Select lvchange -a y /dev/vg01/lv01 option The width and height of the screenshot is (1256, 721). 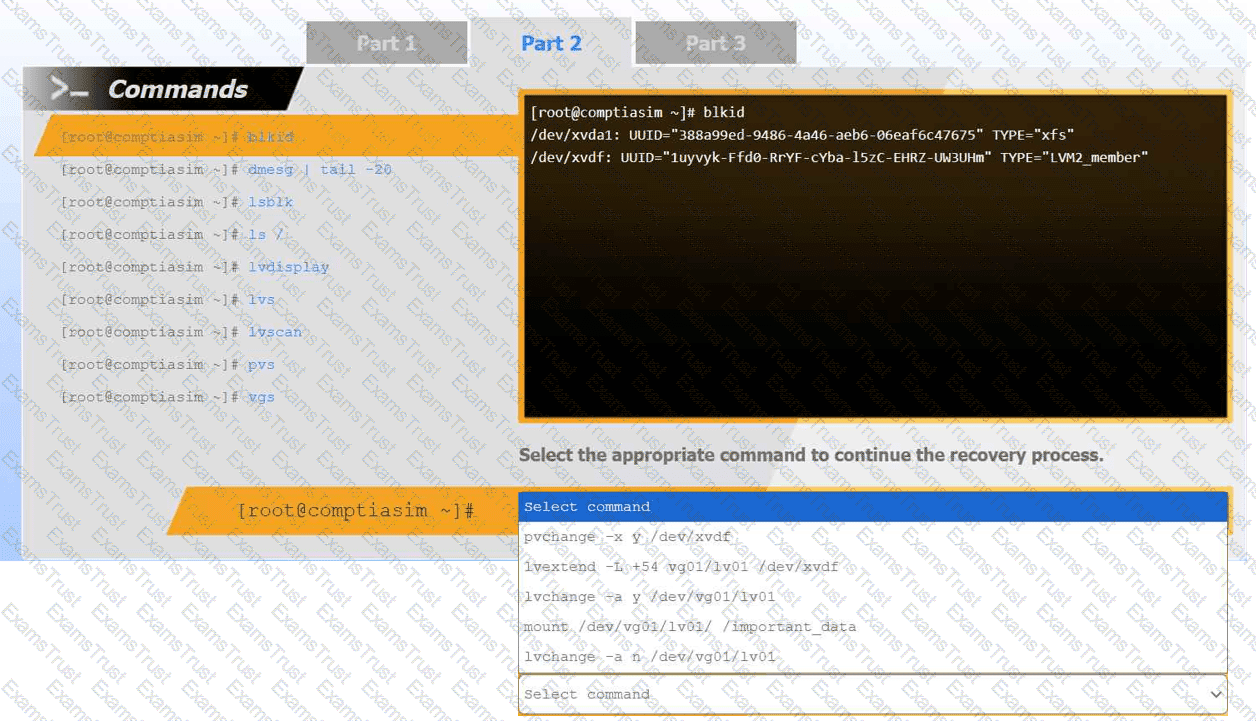[x=649, y=597]
